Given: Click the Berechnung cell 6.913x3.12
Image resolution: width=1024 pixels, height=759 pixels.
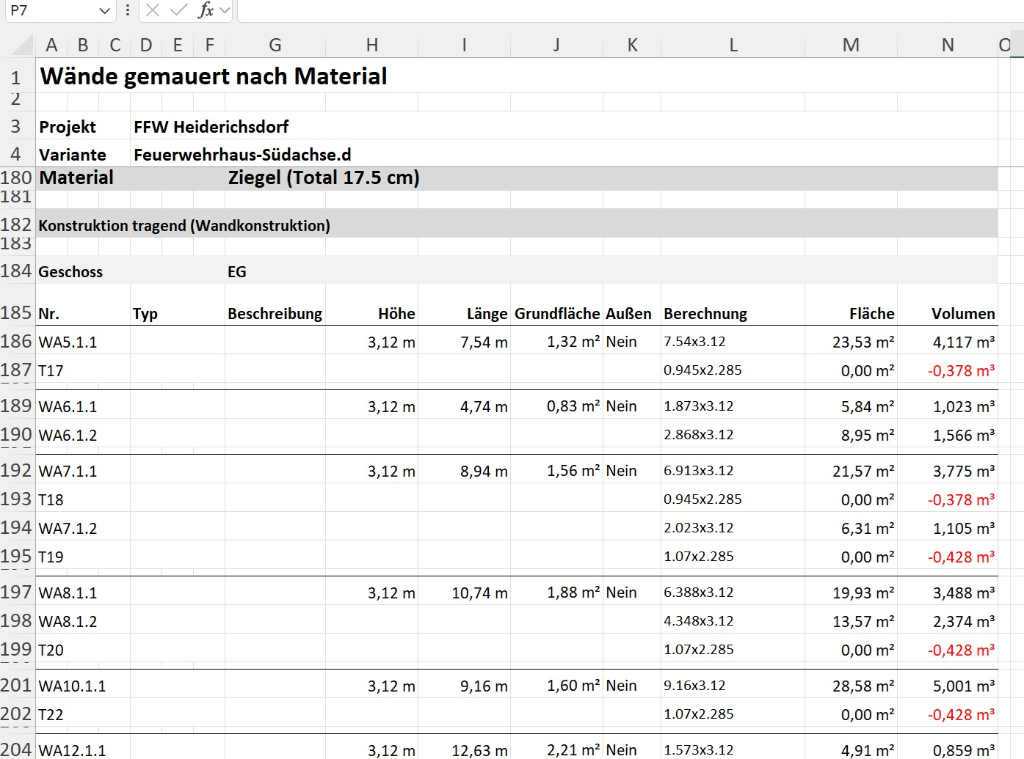Looking at the screenshot, I should (698, 471).
